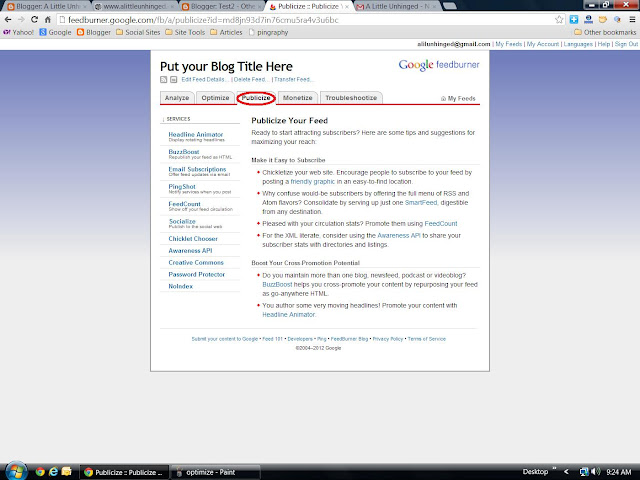This screenshot has width=640, height=480.
Task: Select the Publicize tab
Action: click(256, 98)
